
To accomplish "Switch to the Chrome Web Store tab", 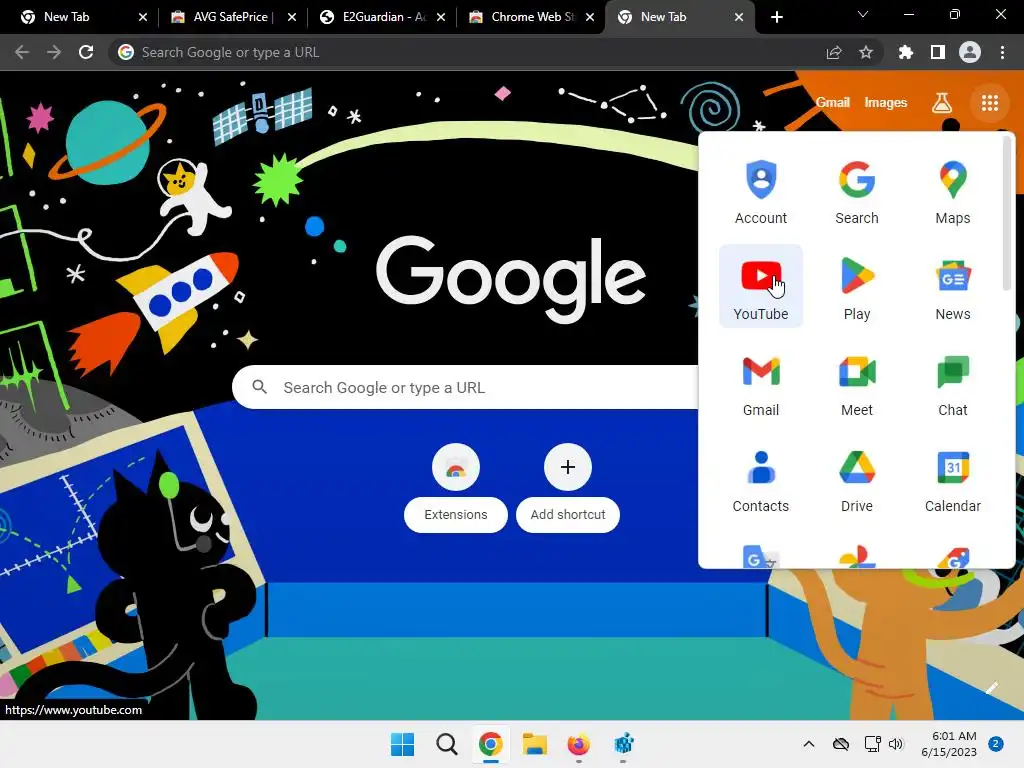I will (x=532, y=17).
